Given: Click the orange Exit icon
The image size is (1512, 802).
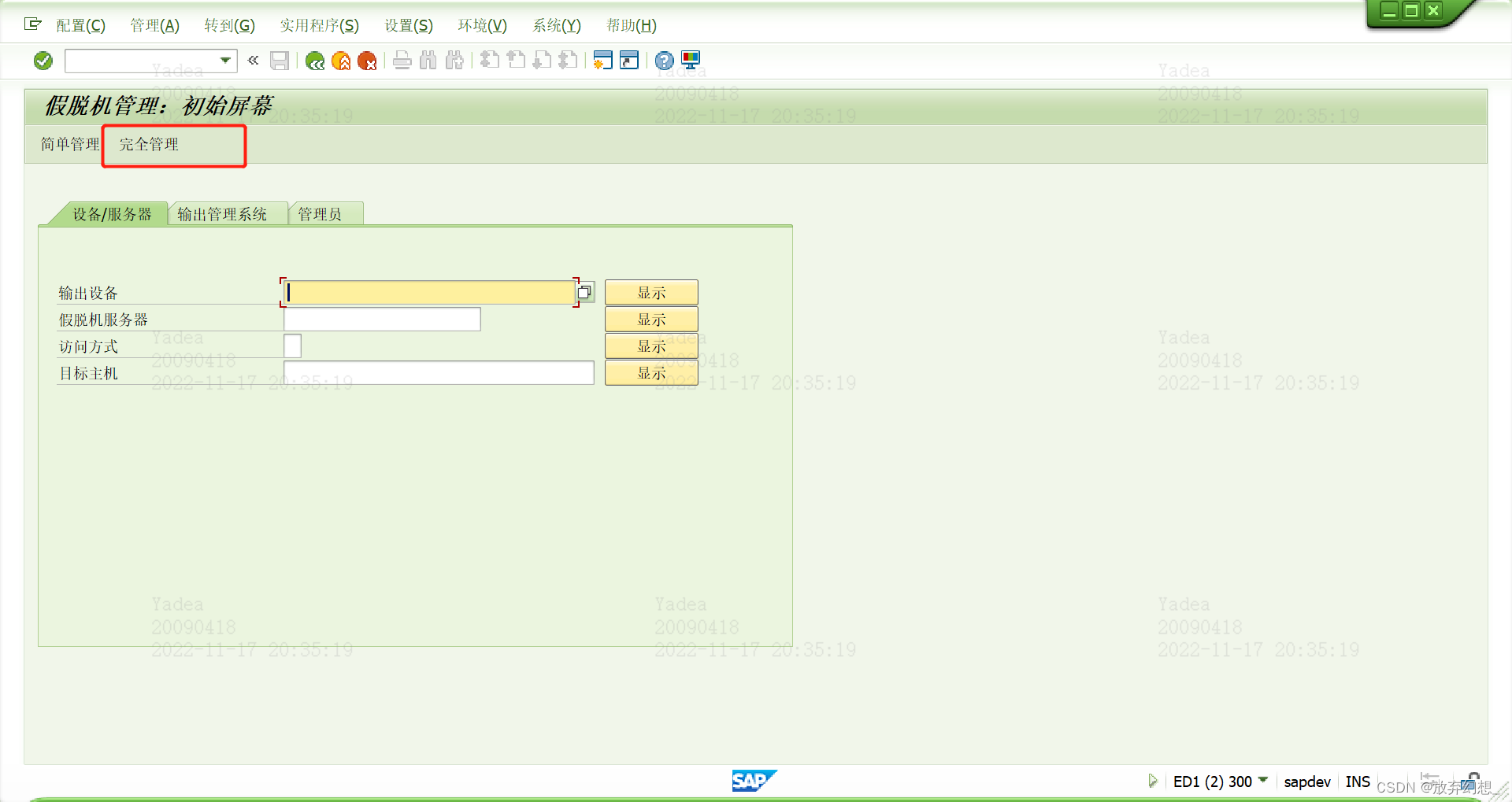Looking at the screenshot, I should point(341,61).
